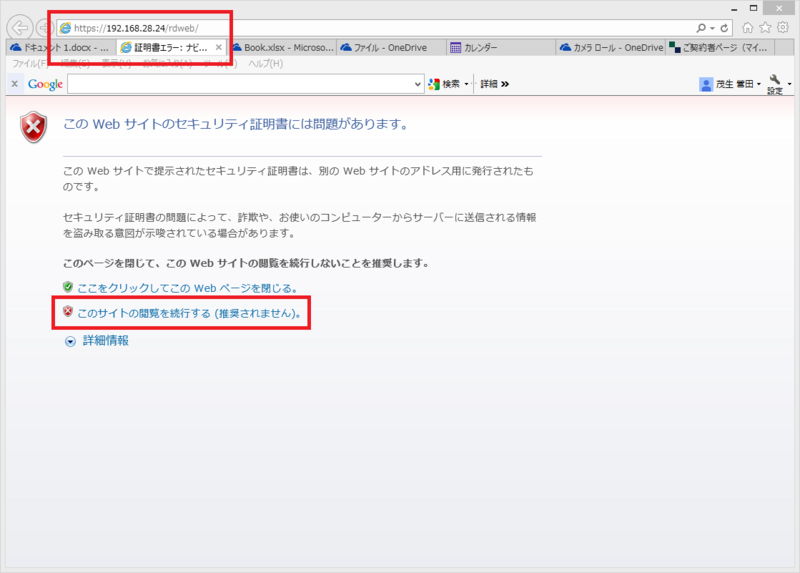This screenshot has width=800, height=573.
Task: Switch to the ご契約者ページ tab
Action: tap(720, 47)
